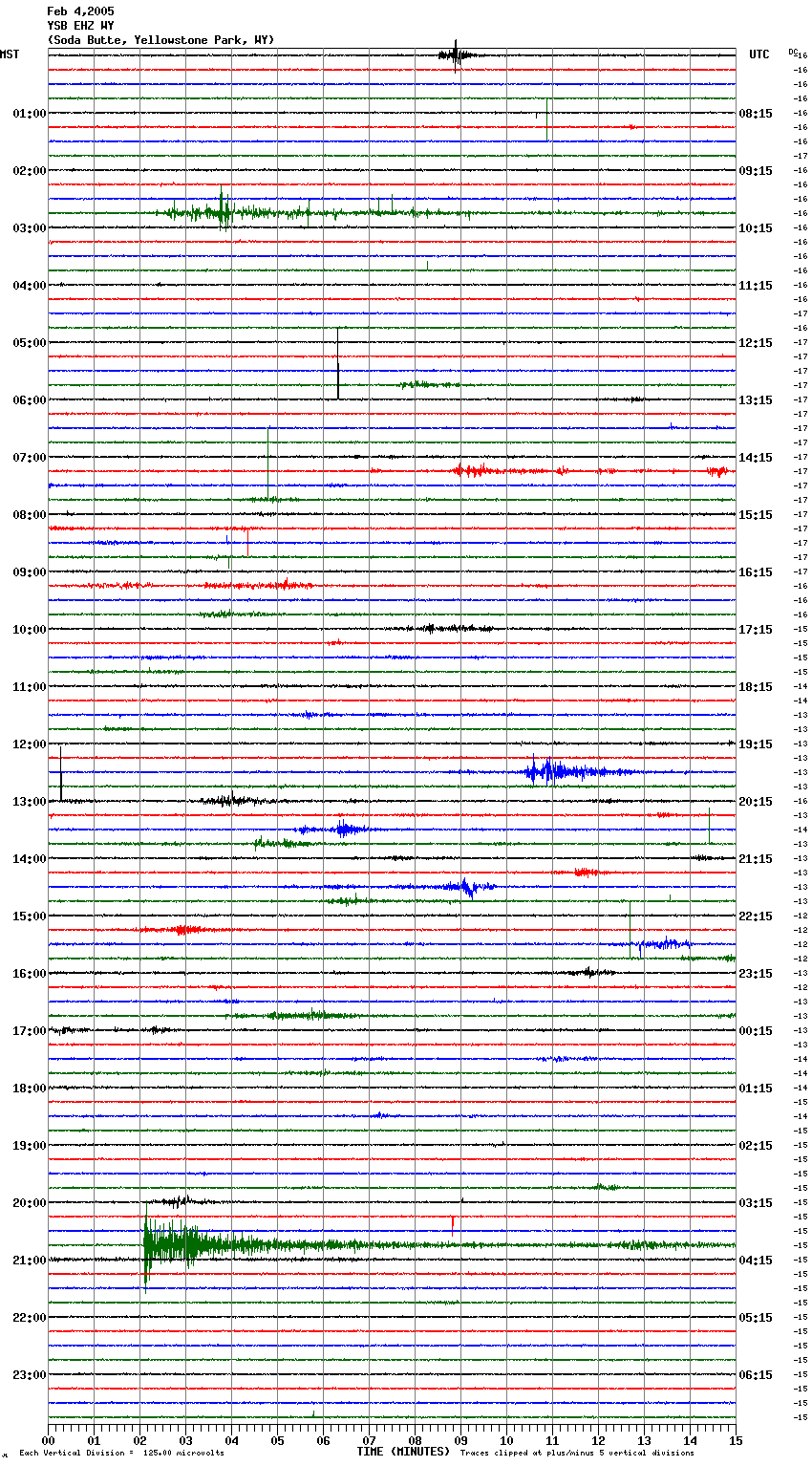
Task: Click the "TIME (MINUTES)" axis title
Action: pos(403,1452)
